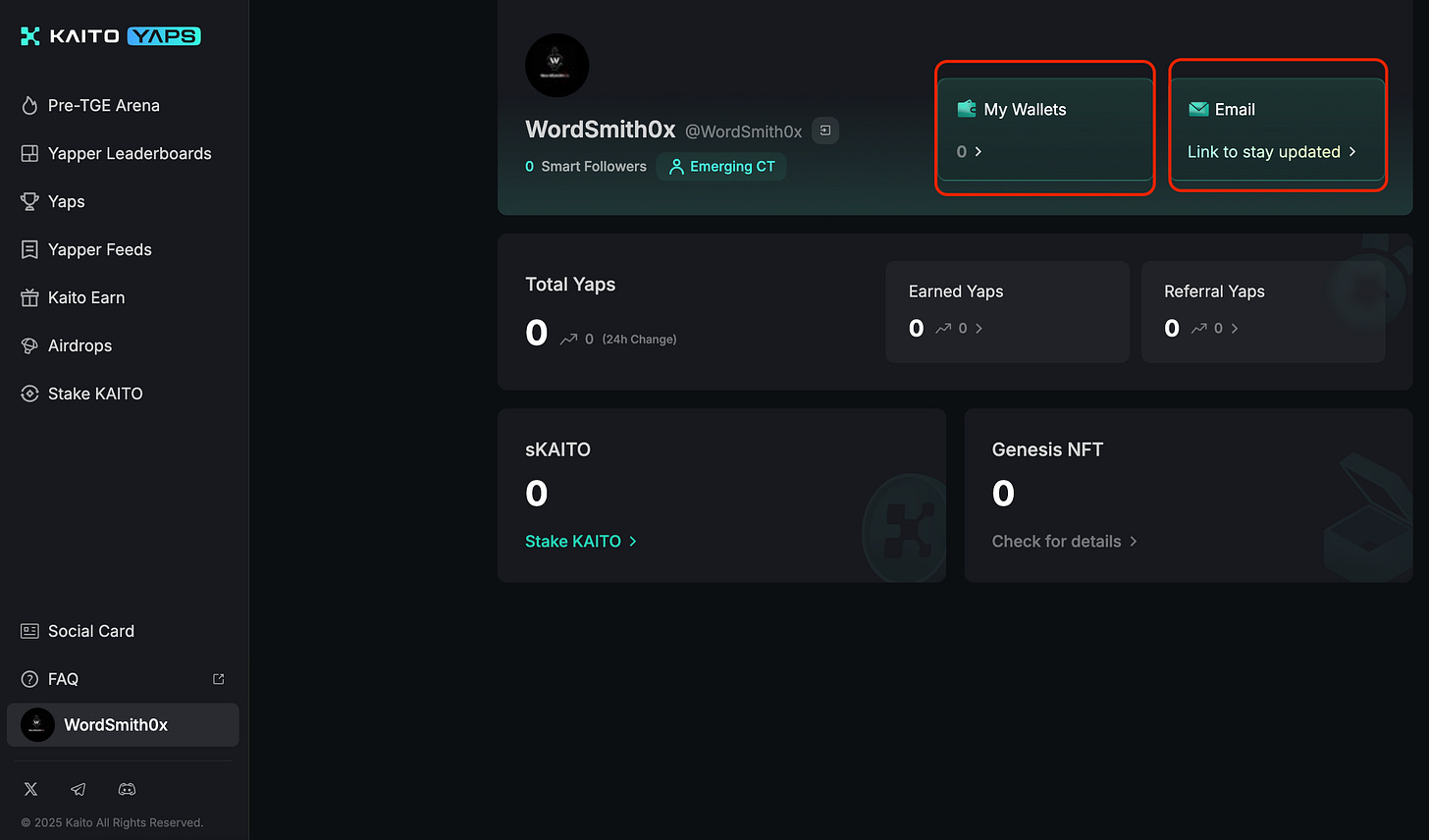Open the X (Twitter) social icon
The image size is (1429, 840).
[30, 789]
